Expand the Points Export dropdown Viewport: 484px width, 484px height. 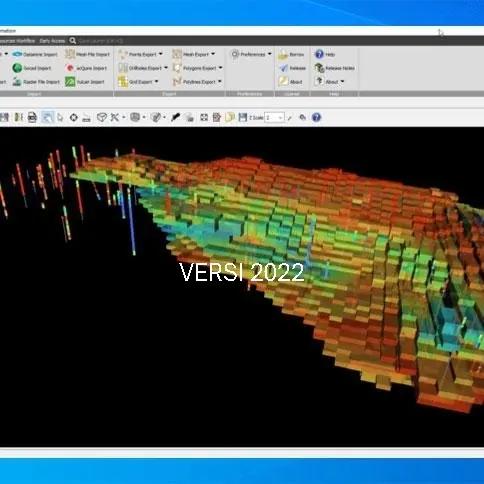[161, 54]
